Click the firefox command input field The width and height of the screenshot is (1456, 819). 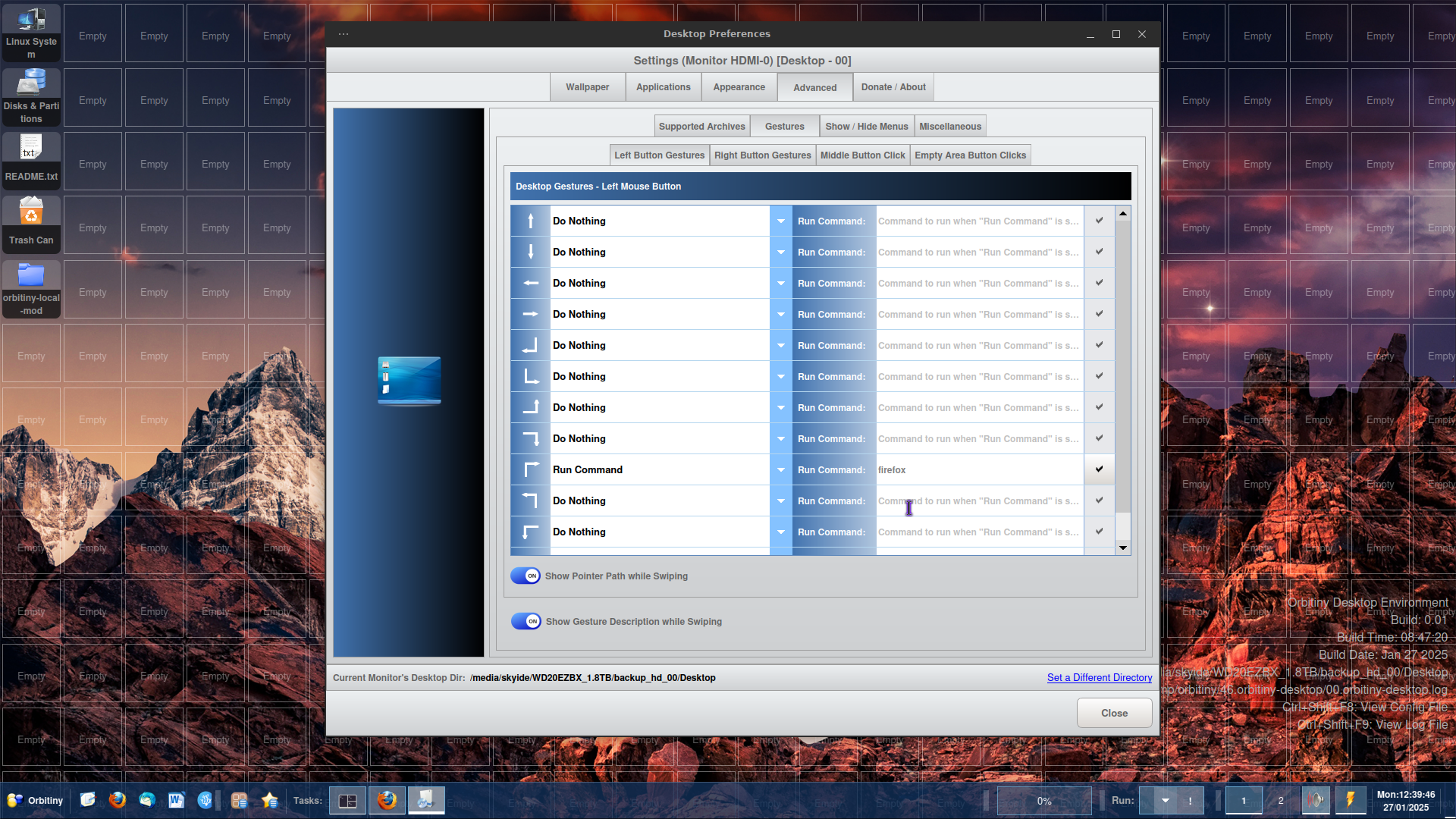click(x=978, y=469)
